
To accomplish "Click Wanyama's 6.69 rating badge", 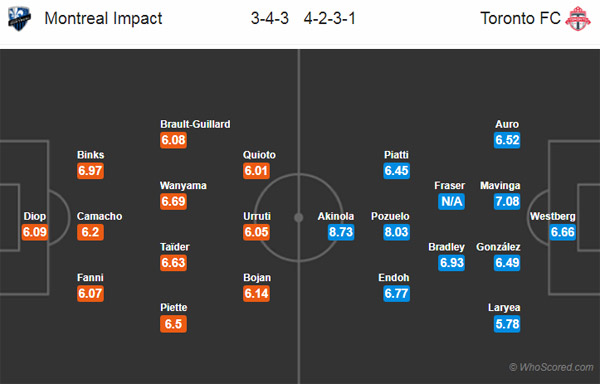I will click(173, 202).
